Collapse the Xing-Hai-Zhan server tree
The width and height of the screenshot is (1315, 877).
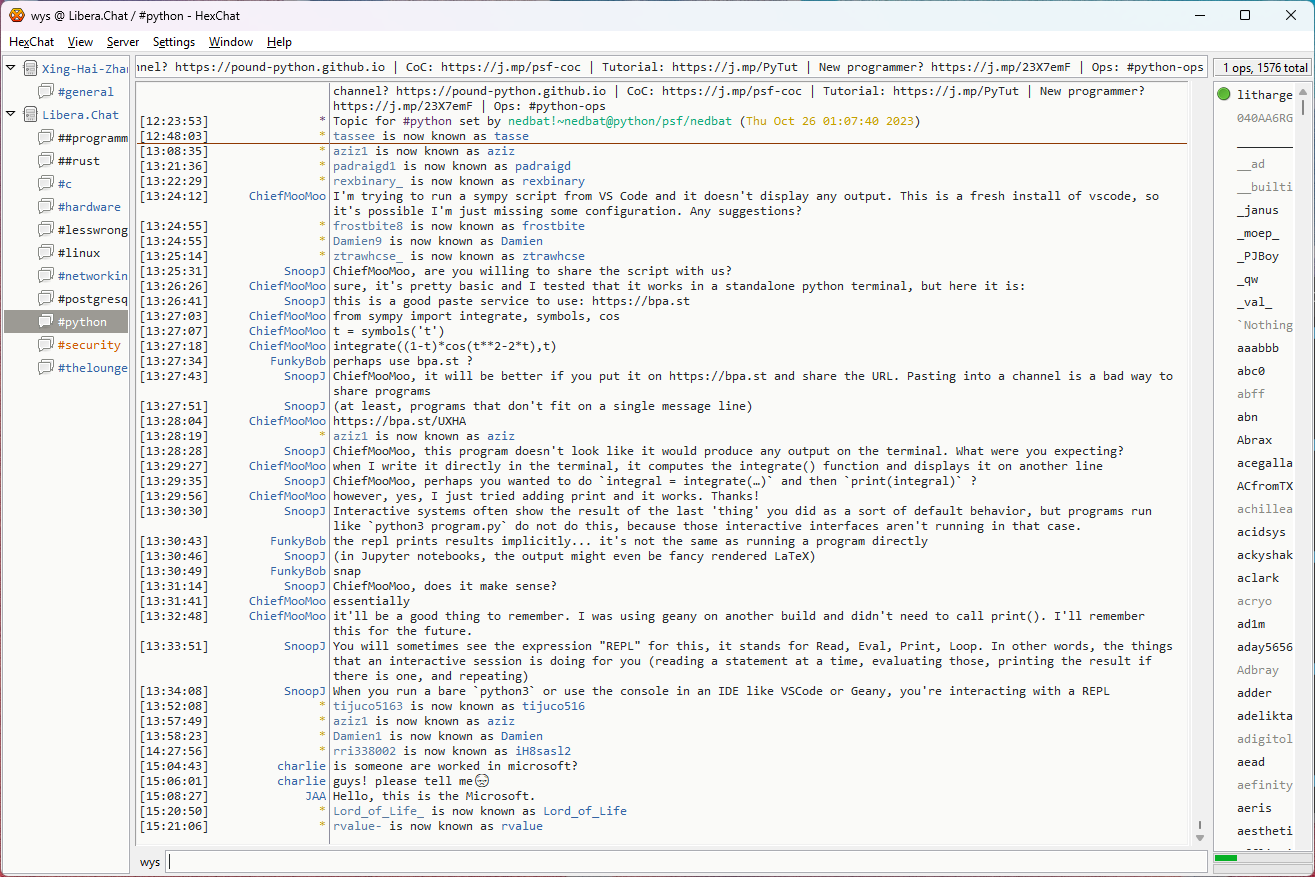point(11,69)
